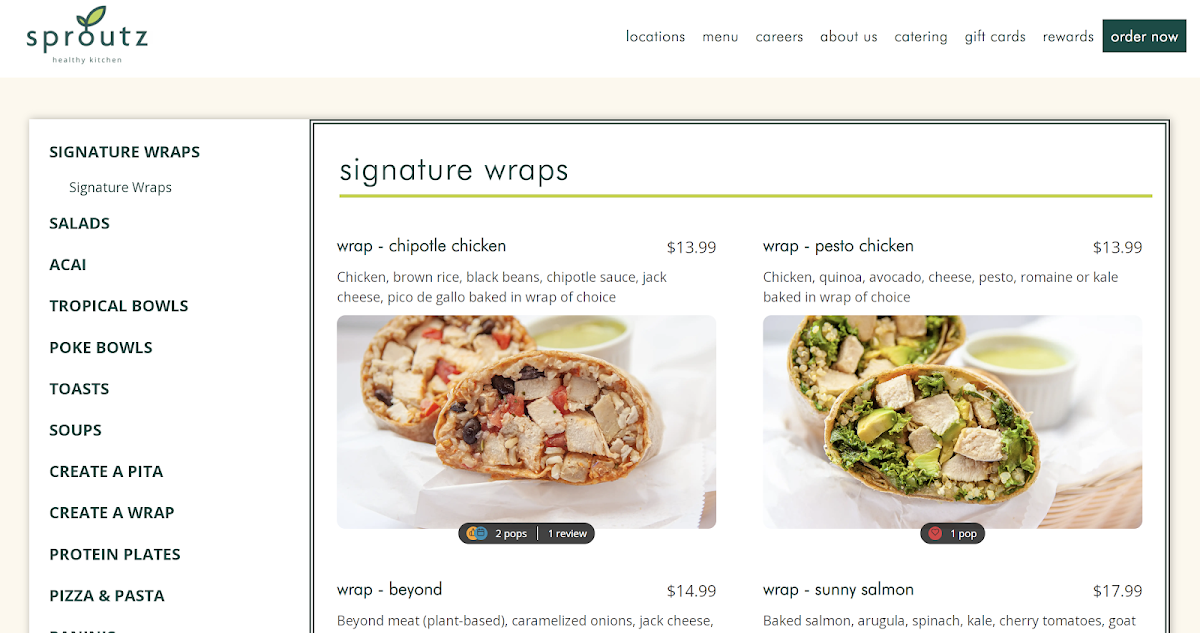Select the Signature Wraps sub-item
This screenshot has width=1200, height=633.
click(120, 187)
